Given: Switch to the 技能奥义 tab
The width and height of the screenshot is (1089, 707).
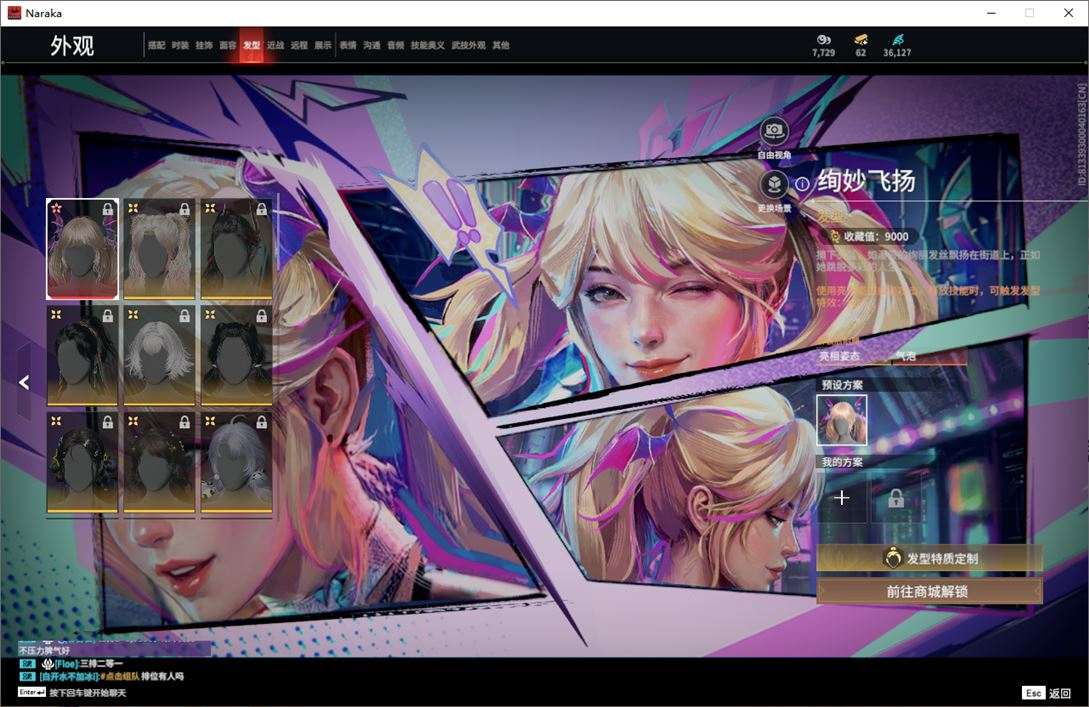Looking at the screenshot, I should 427,45.
